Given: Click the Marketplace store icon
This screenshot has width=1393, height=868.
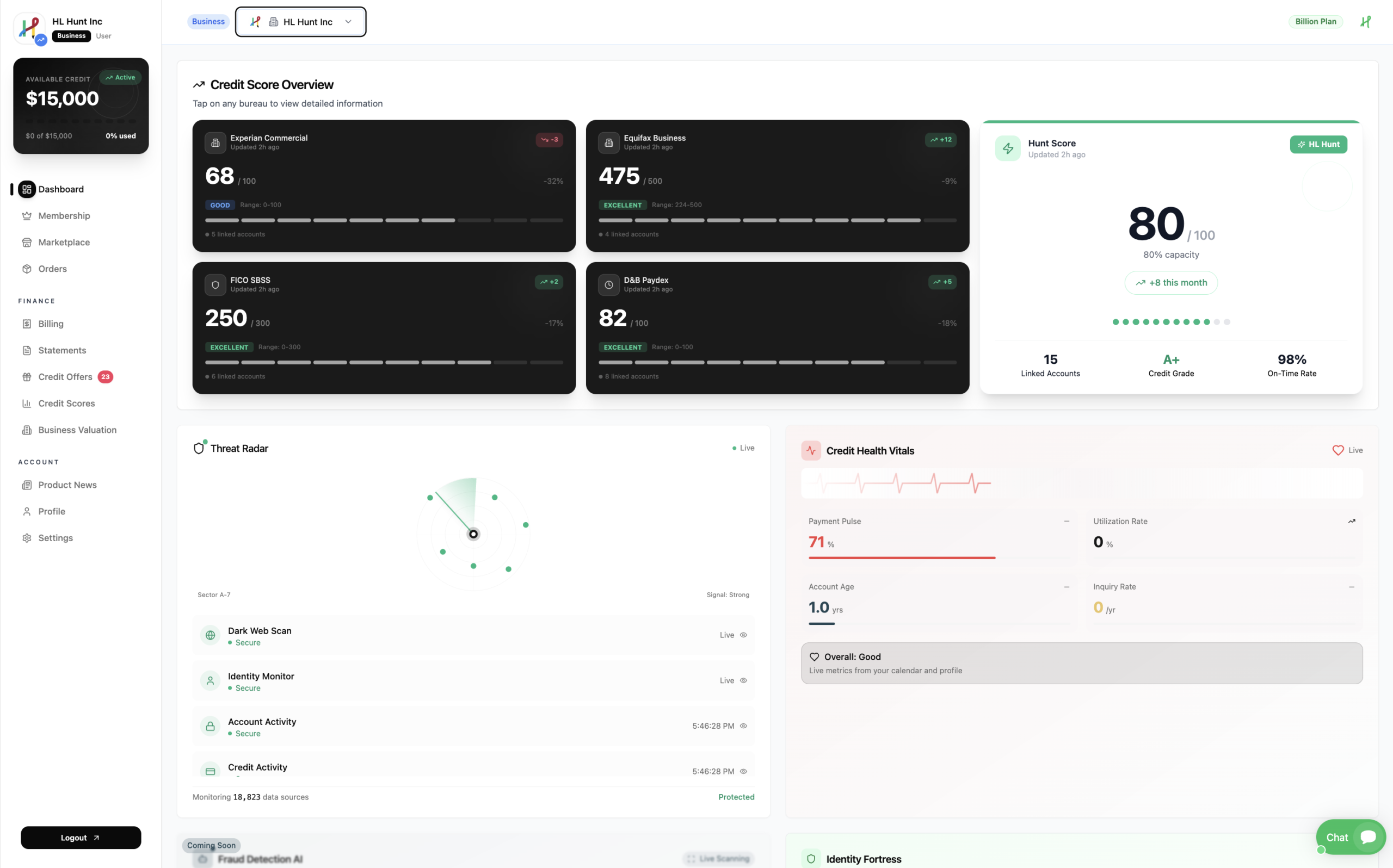Looking at the screenshot, I should tap(27, 242).
